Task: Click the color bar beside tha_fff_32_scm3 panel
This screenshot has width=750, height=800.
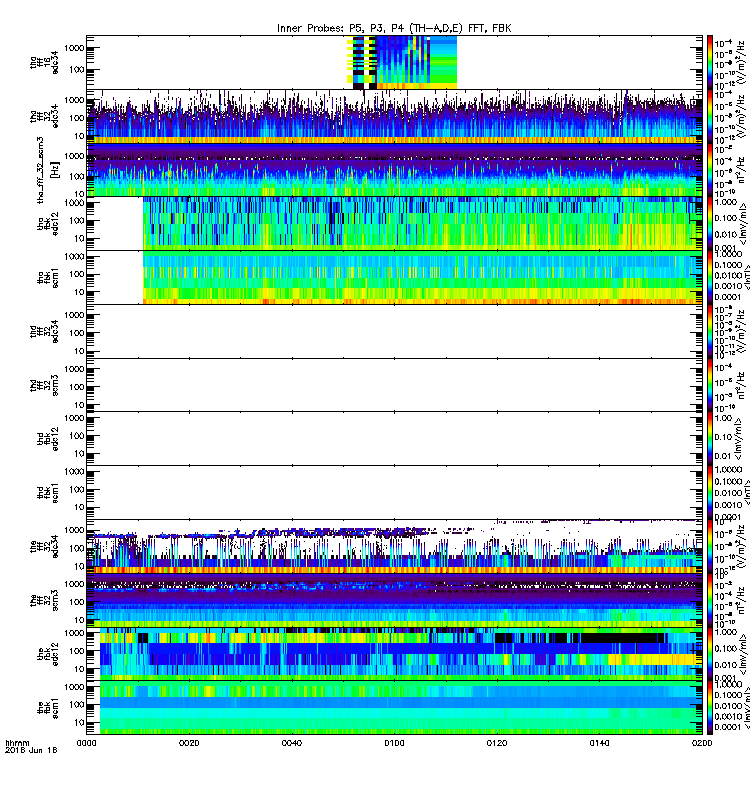Action: click(x=710, y=170)
